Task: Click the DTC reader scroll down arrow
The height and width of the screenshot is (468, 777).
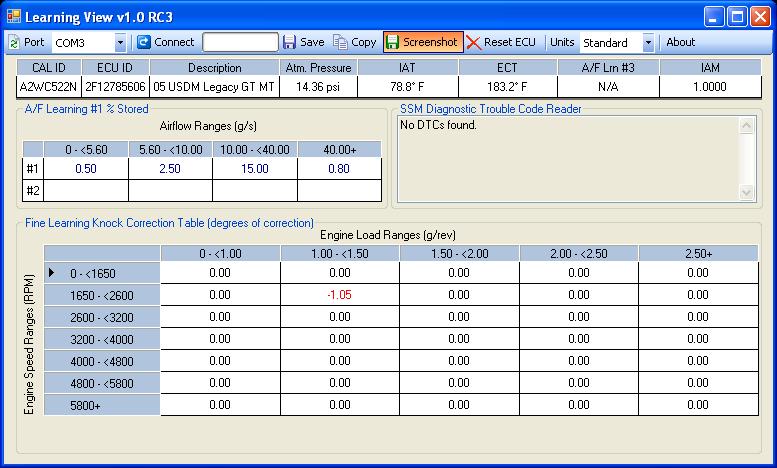Action: (746, 192)
